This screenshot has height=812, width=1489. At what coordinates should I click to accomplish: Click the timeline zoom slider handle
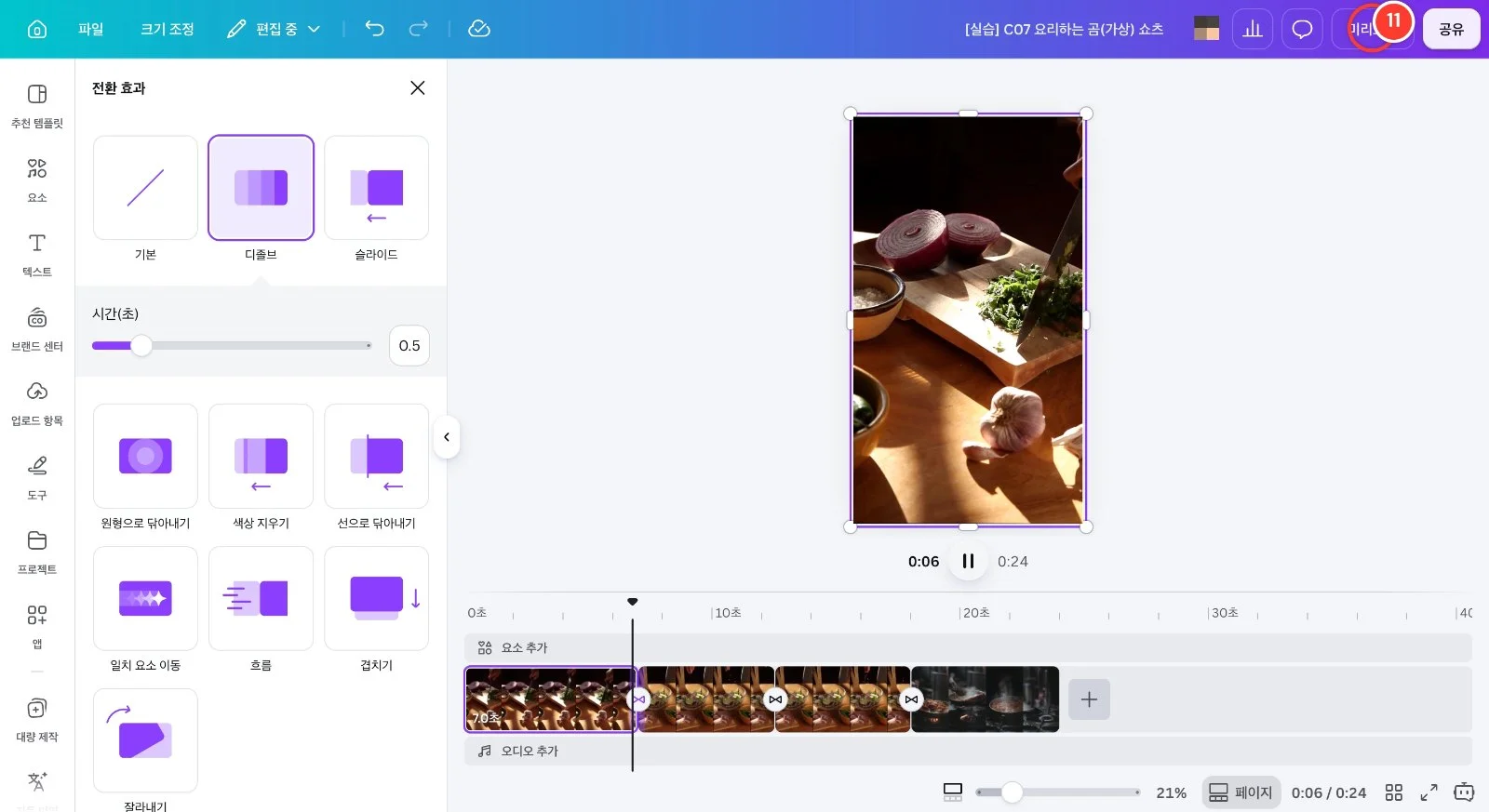[1013, 792]
